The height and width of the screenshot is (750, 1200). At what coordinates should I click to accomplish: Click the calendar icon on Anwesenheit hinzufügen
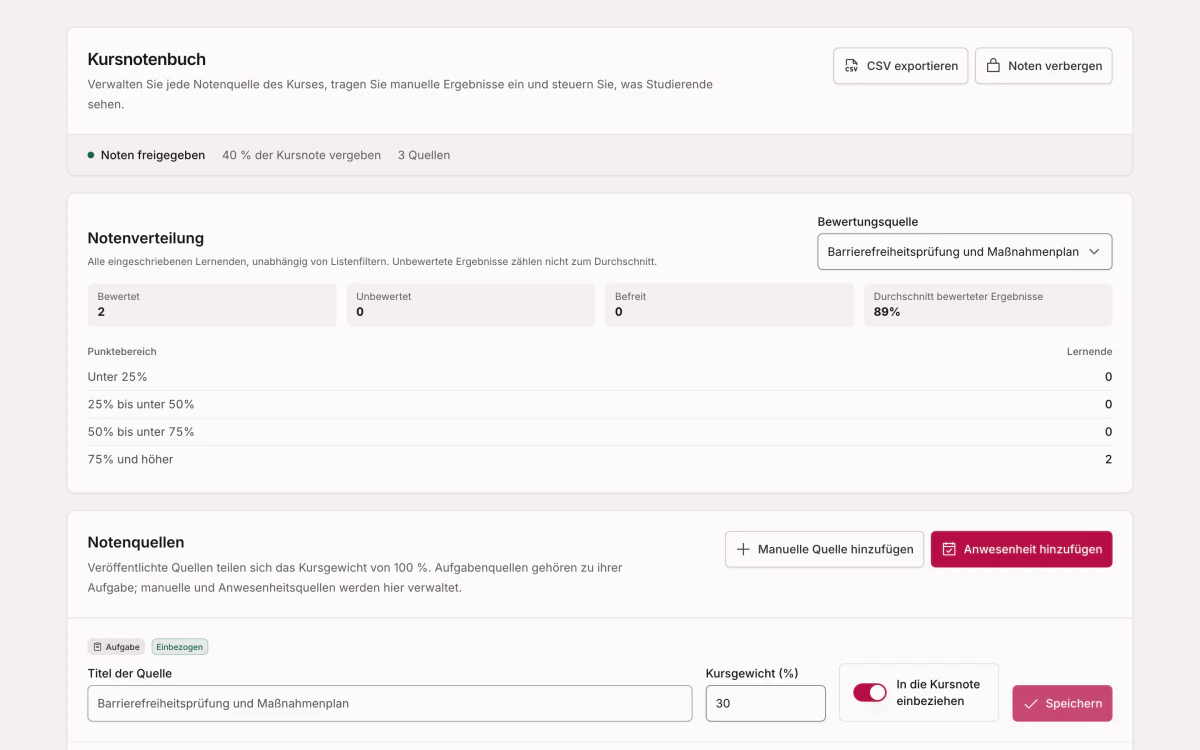pyautogui.click(x=949, y=549)
